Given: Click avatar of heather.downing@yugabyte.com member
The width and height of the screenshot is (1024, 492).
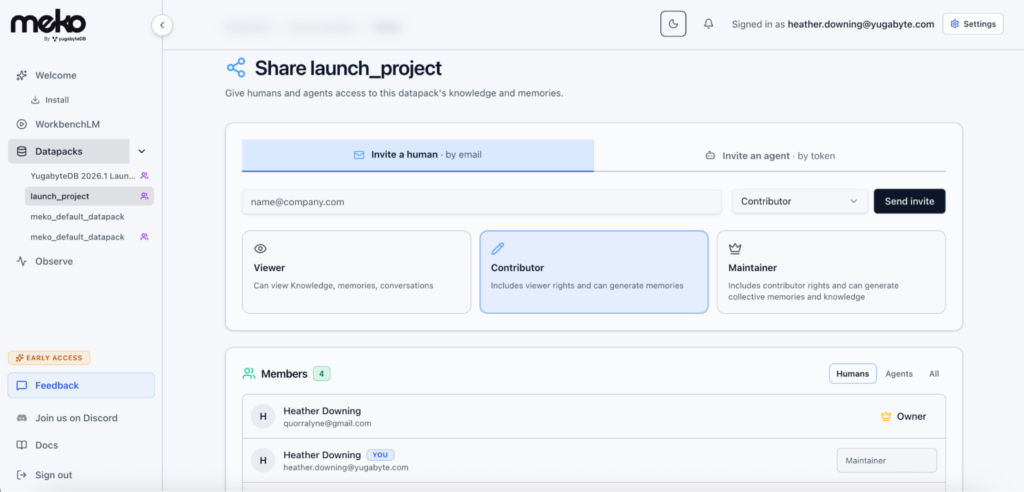Looking at the screenshot, I should (263, 460).
